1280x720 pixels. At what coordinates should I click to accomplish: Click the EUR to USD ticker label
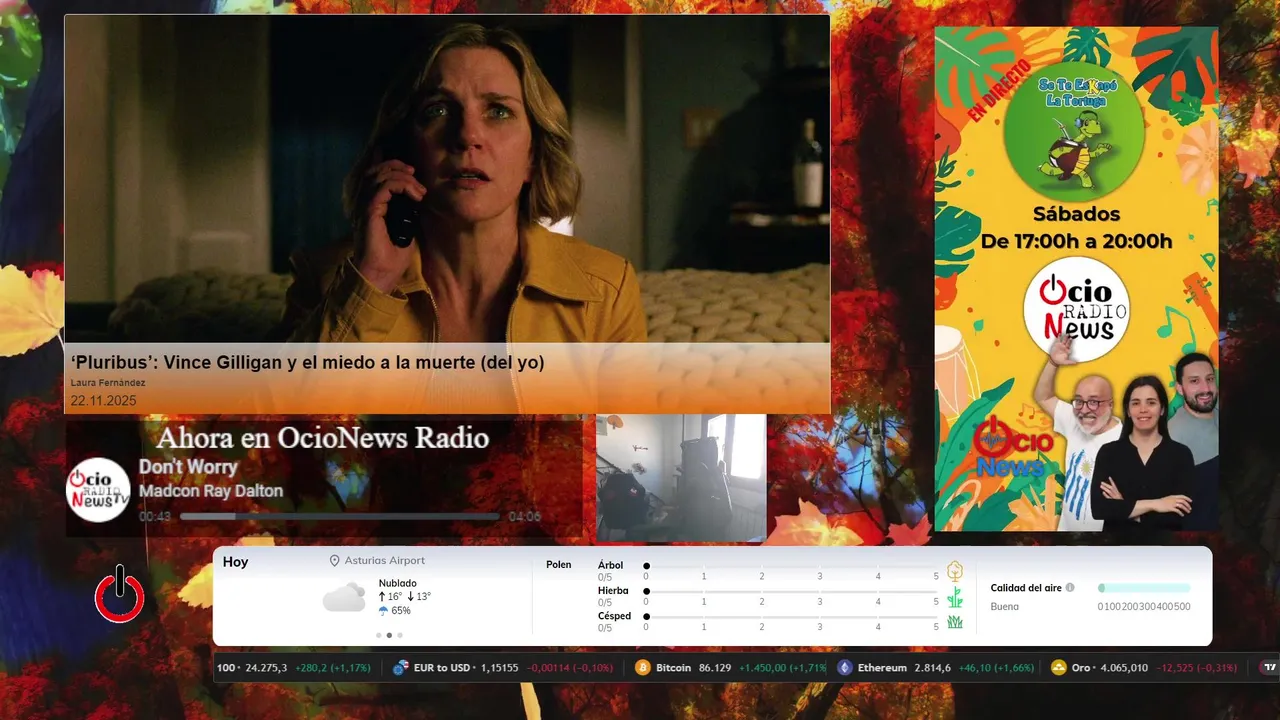442,668
